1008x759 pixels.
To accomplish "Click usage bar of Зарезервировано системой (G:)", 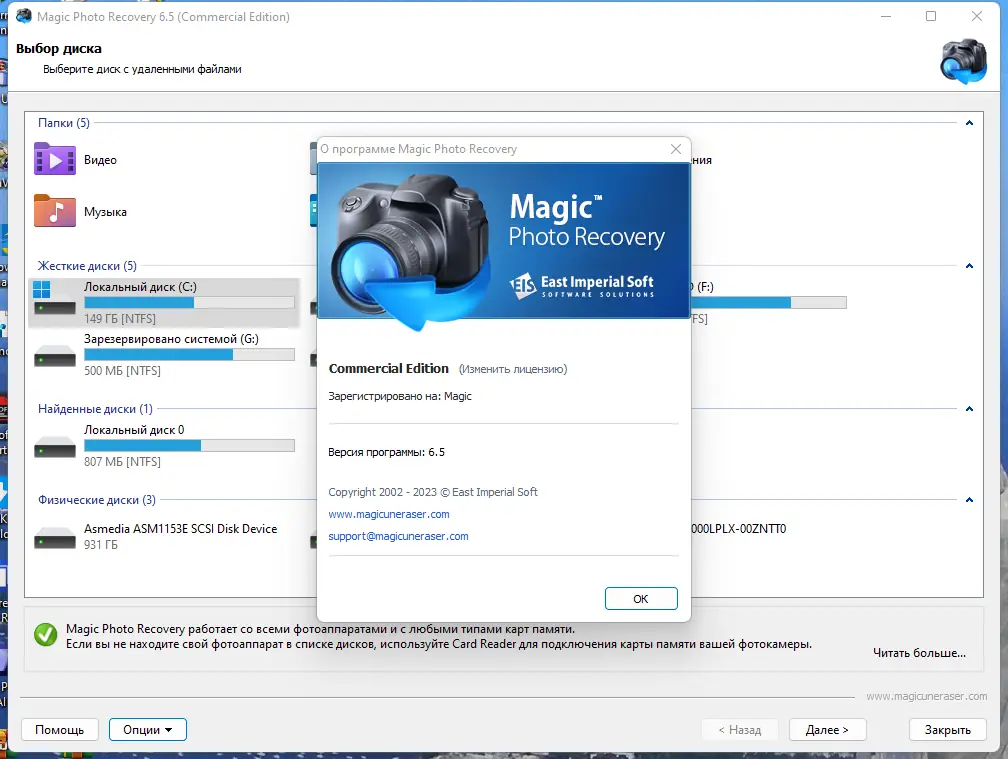I will coord(189,355).
